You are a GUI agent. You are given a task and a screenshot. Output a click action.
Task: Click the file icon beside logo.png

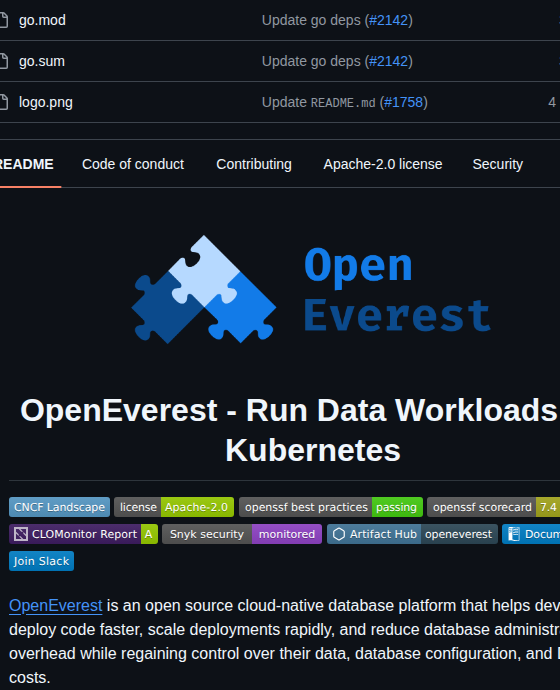[4, 102]
